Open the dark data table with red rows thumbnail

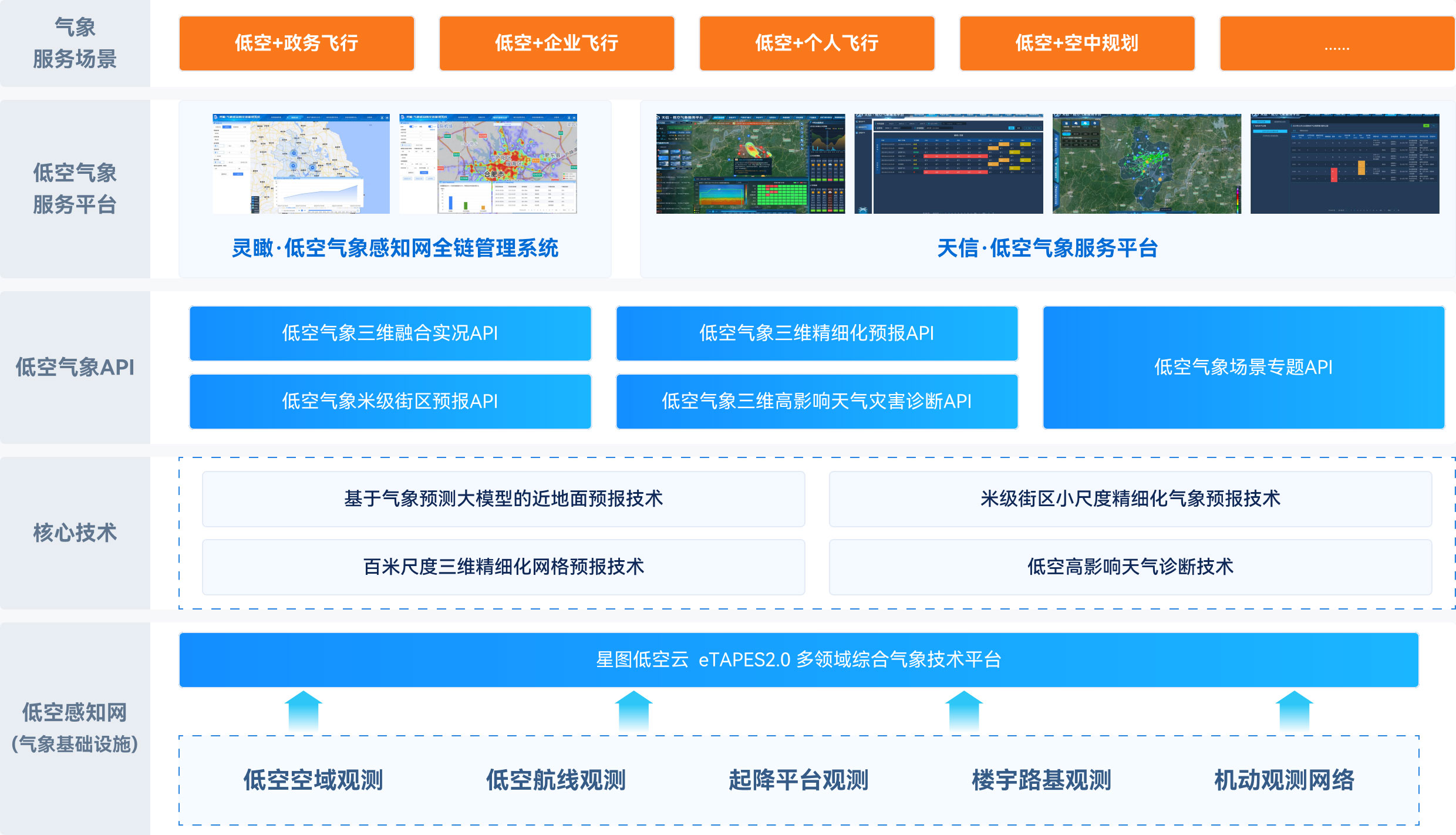pos(948,163)
